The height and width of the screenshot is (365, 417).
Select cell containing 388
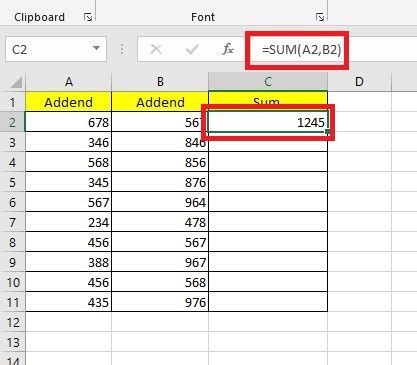(x=68, y=262)
